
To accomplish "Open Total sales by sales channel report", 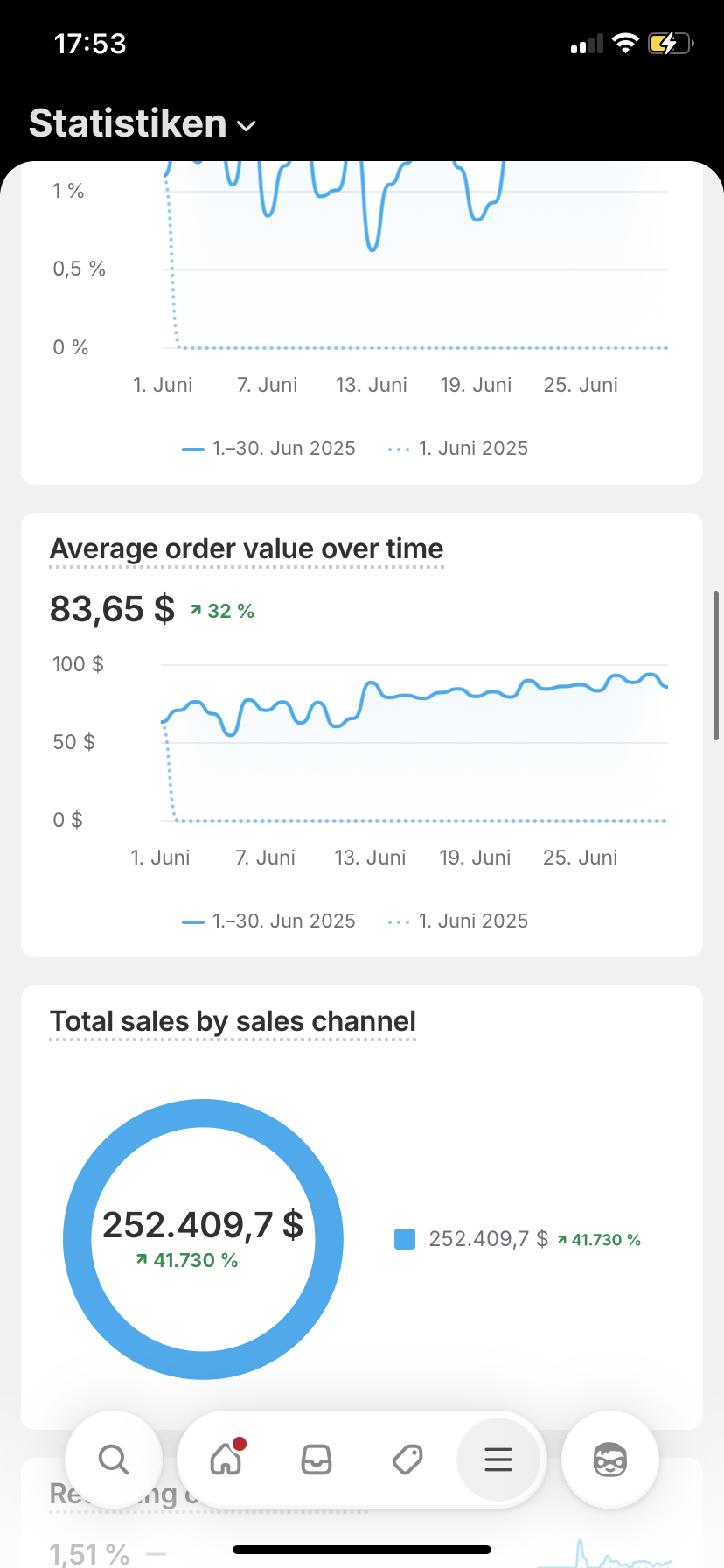I will [233, 1021].
